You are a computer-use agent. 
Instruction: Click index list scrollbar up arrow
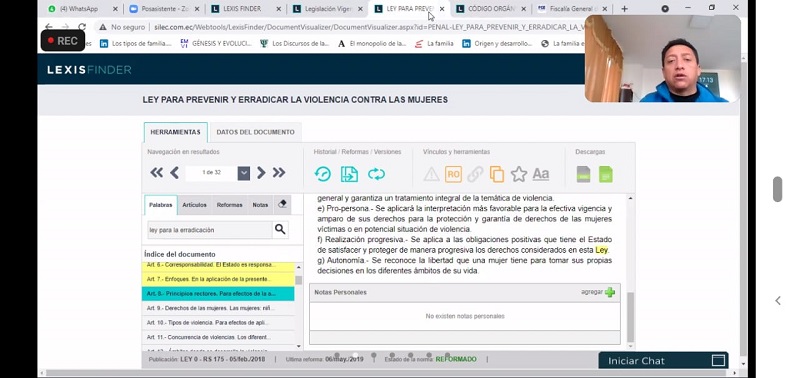tap(298, 267)
